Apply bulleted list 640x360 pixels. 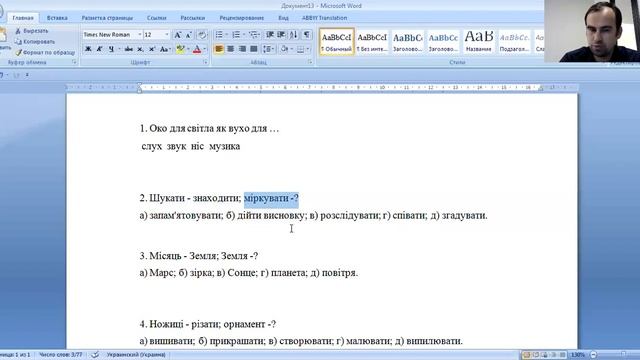click(x=219, y=35)
